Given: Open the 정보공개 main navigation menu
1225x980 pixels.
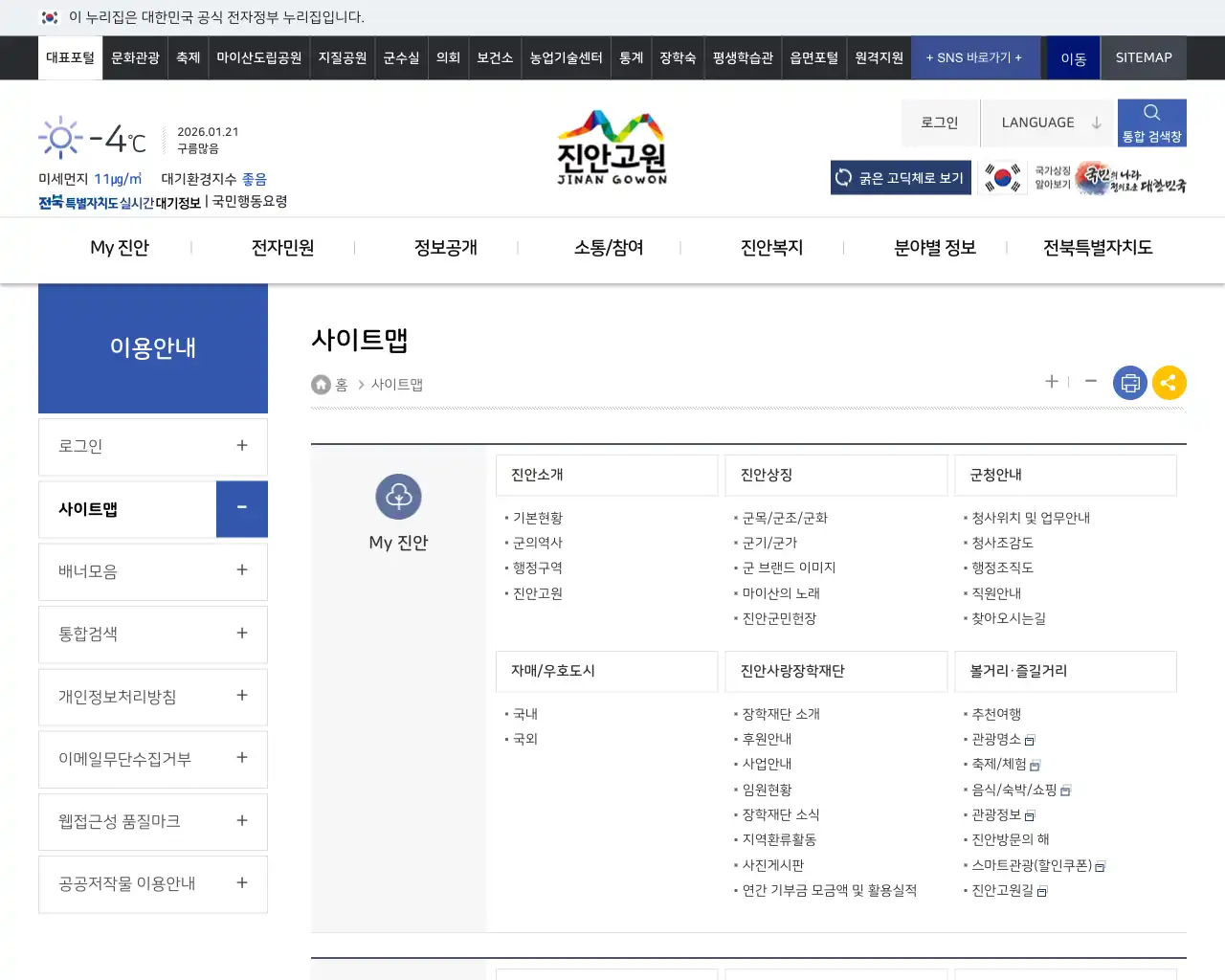Looking at the screenshot, I should coord(445,247).
